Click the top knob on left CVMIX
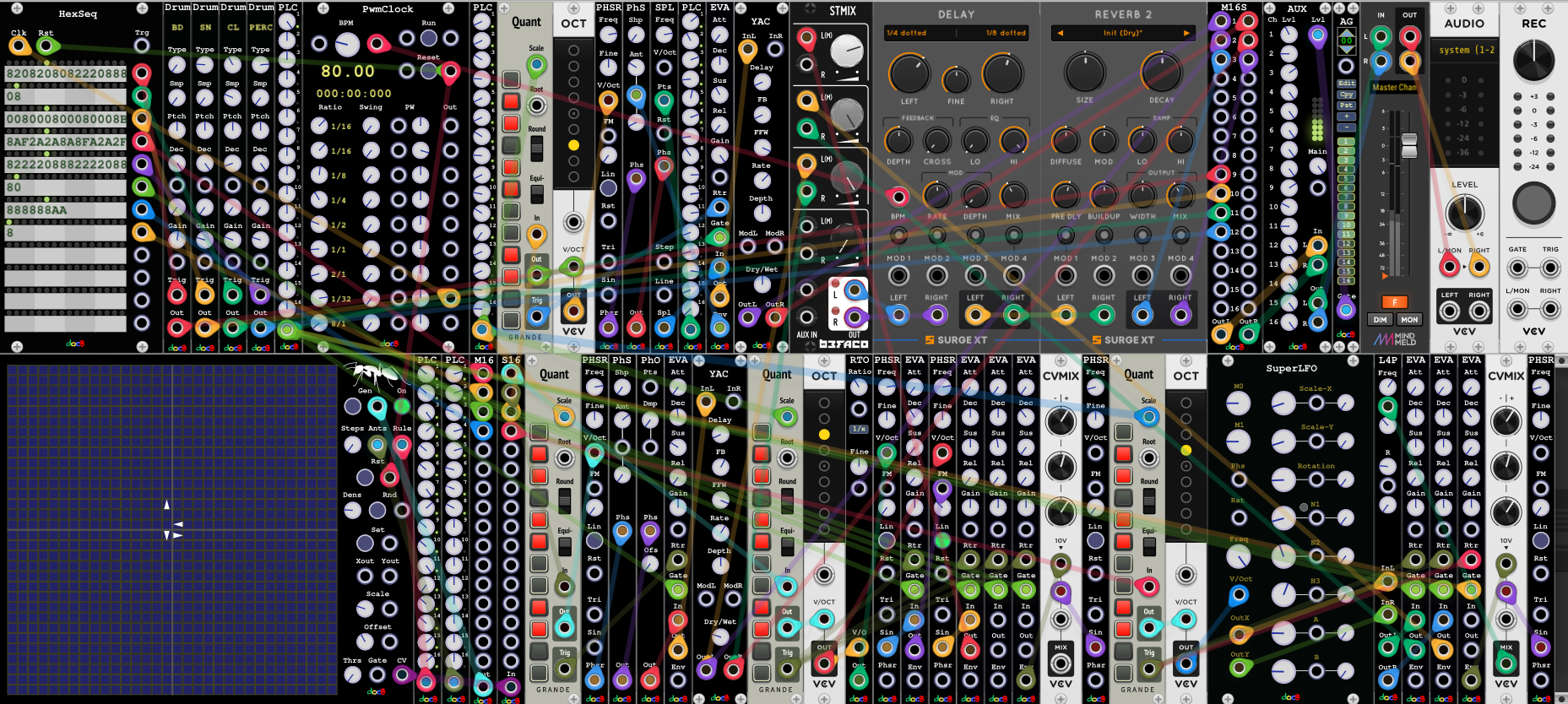Image resolution: width=1568 pixels, height=704 pixels. click(x=1061, y=420)
